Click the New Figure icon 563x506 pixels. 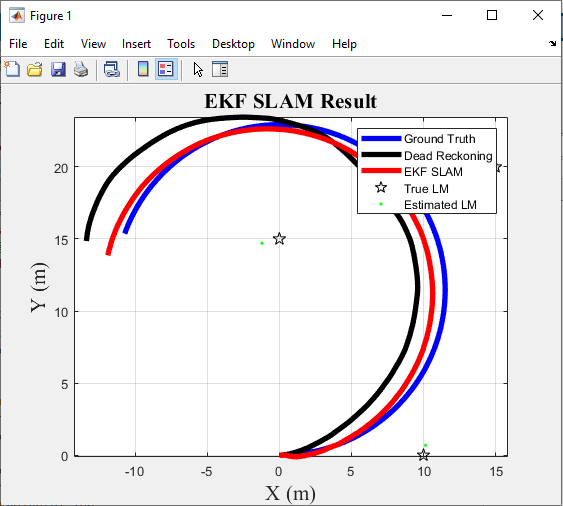12,69
